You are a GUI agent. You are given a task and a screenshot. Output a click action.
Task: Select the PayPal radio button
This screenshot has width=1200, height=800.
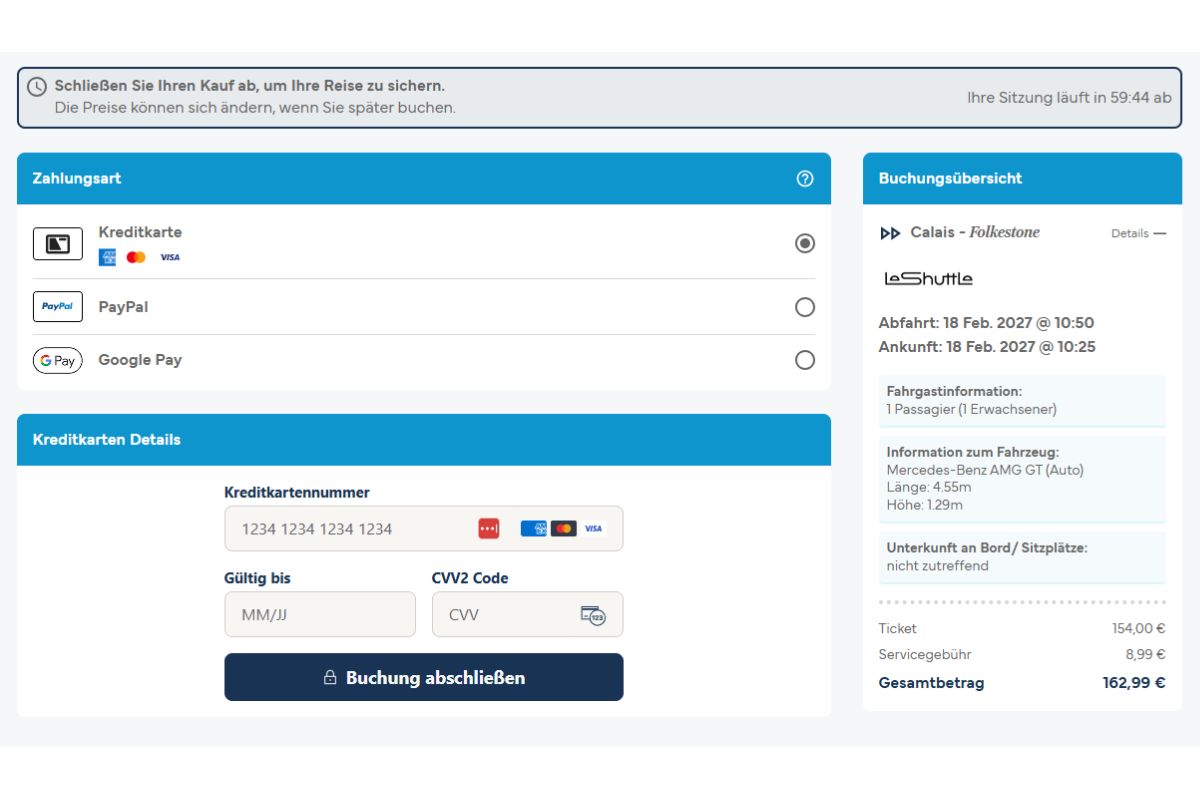805,307
